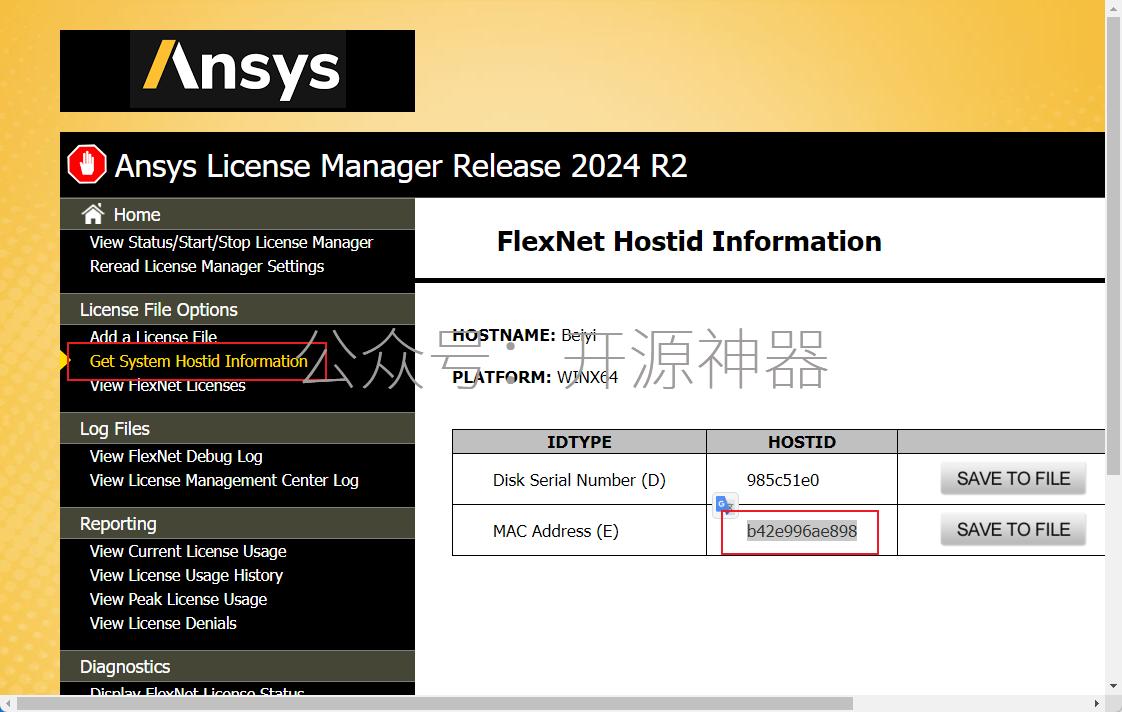Open View FlexNet Debug Log
The width and height of the screenshot is (1122, 712).
(176, 457)
